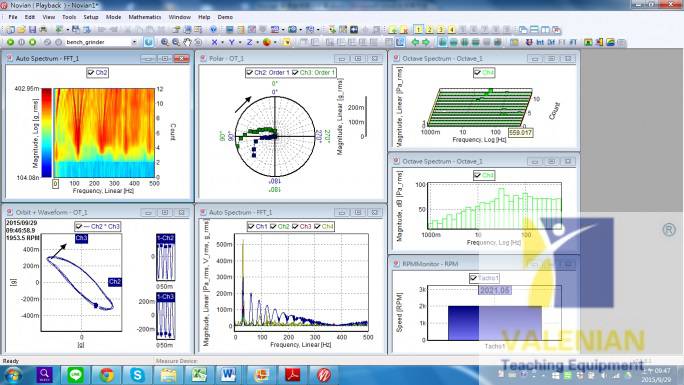Viewport: 684px width, 385px height.
Task: Click the green left arrow icon
Action: [415, 42]
